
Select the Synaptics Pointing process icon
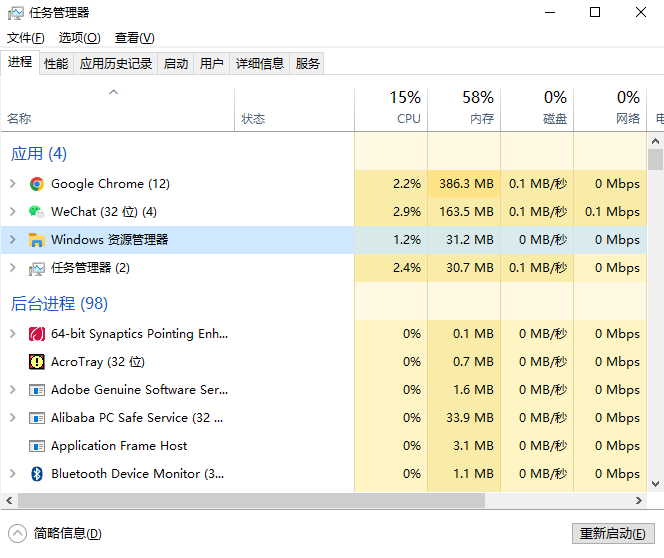[x=37, y=334]
